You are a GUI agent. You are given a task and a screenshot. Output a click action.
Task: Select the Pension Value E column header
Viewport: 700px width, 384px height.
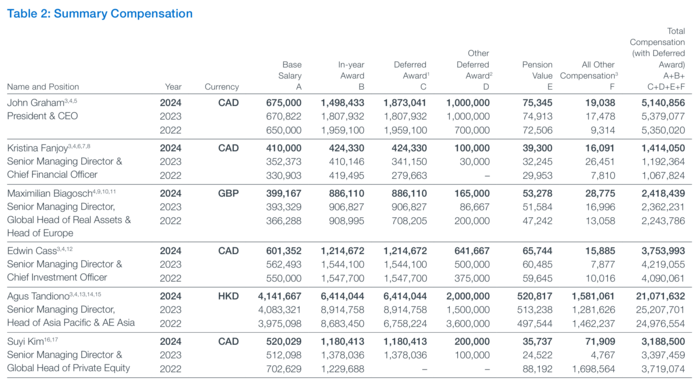pos(537,76)
